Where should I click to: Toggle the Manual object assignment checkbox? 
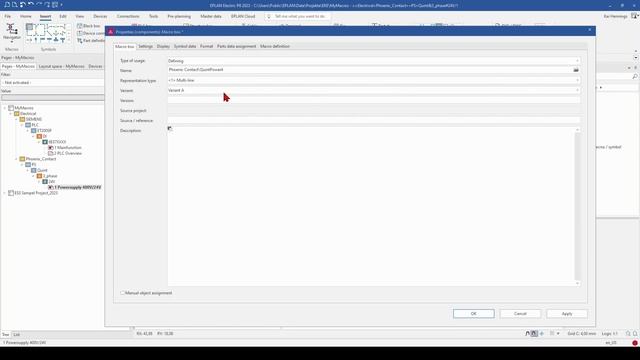(x=122, y=293)
